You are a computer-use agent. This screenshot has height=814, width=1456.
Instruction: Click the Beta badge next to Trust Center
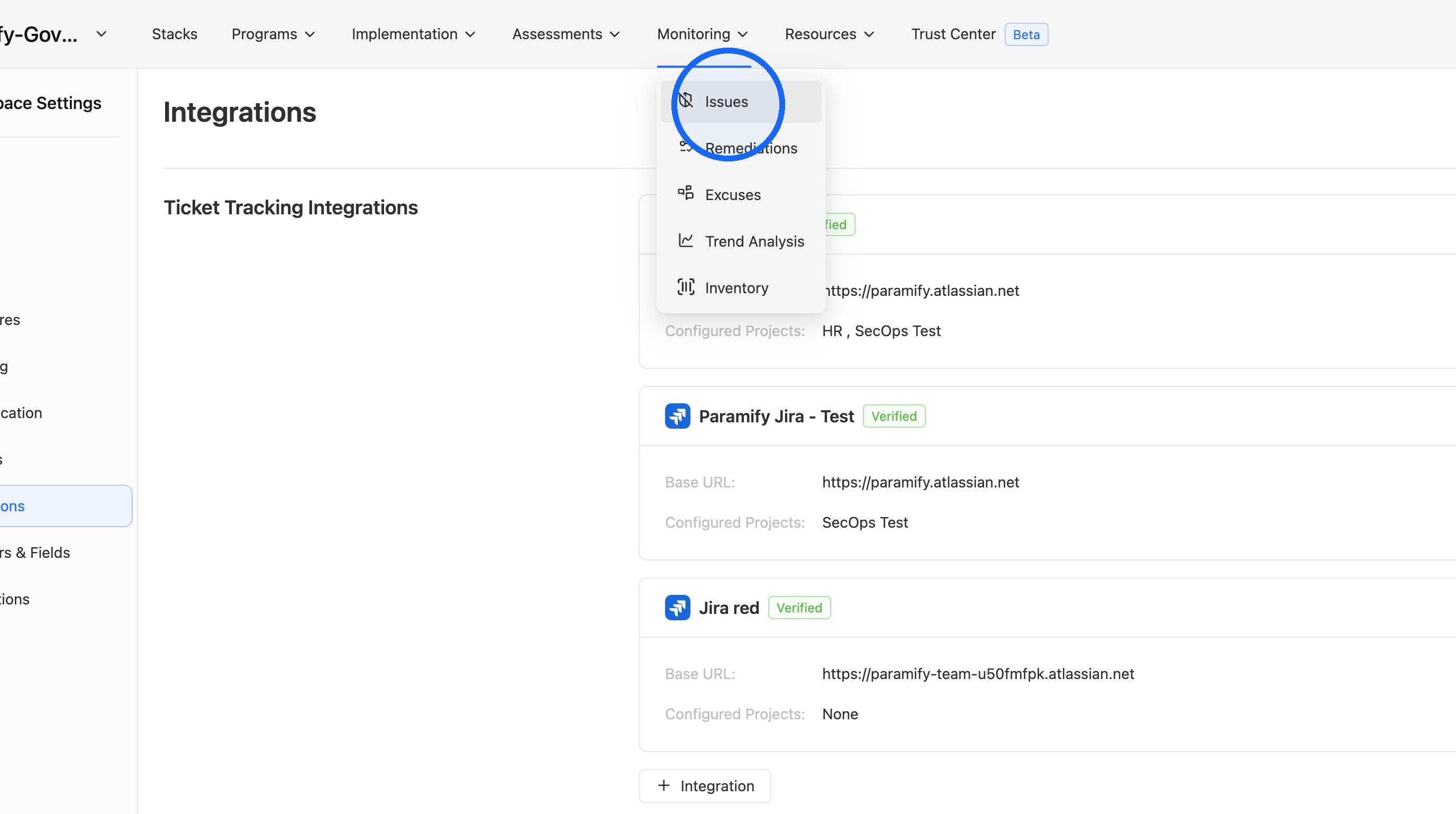tap(1026, 34)
